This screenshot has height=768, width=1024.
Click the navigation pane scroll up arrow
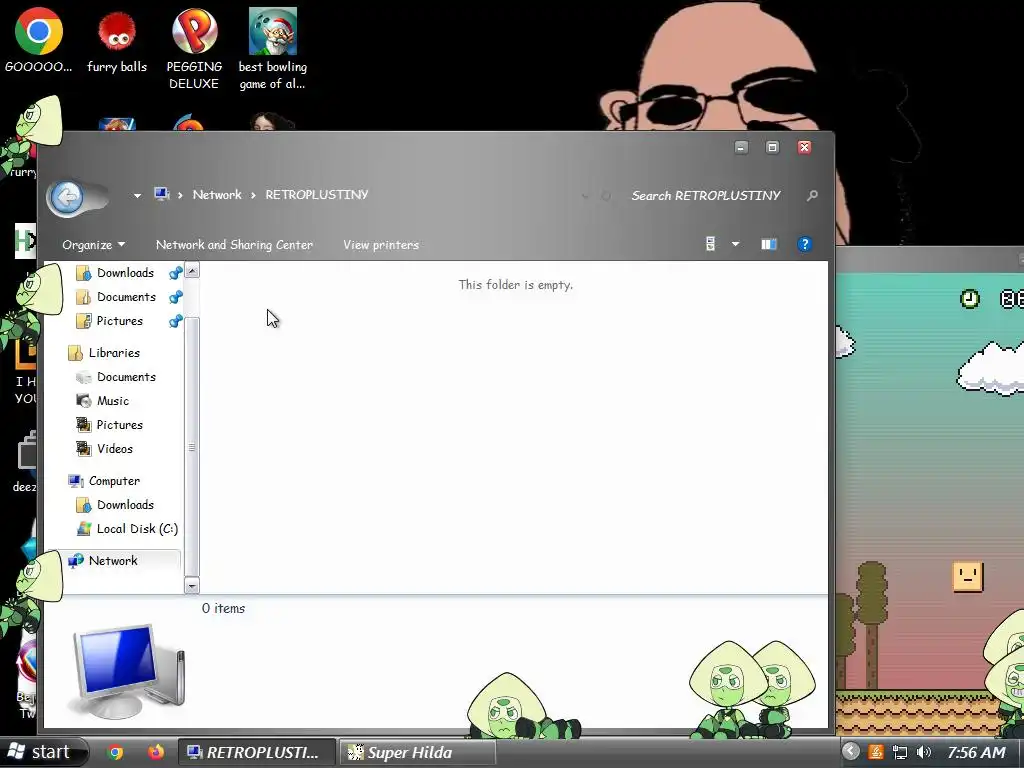click(x=192, y=270)
